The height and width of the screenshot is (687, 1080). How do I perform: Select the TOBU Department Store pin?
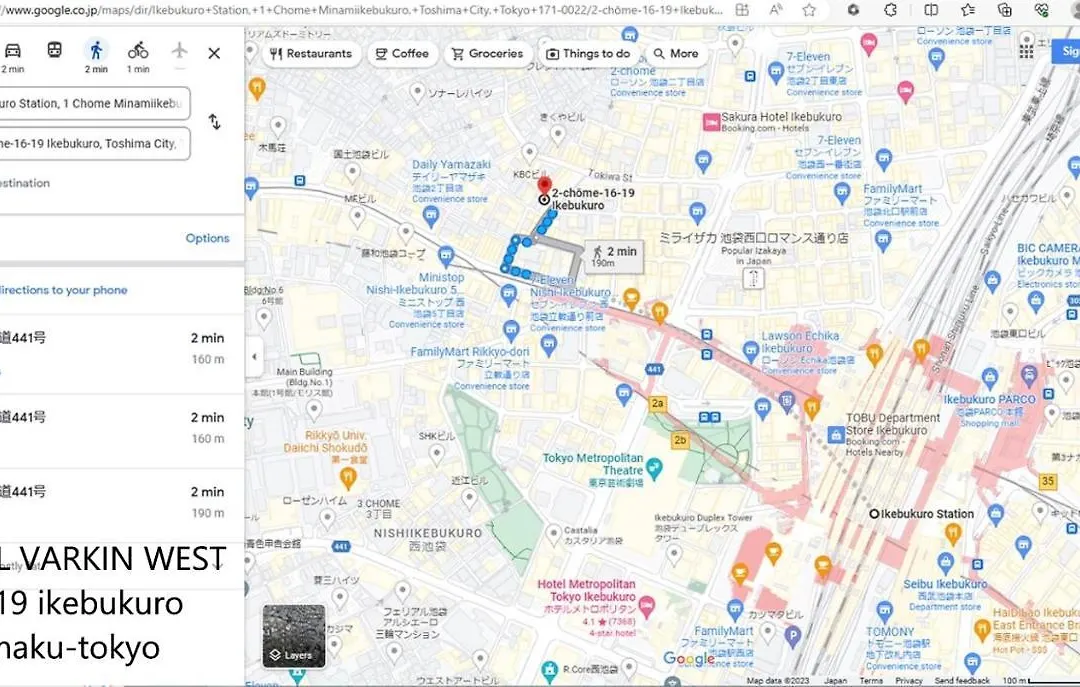pyautogui.click(x=835, y=434)
